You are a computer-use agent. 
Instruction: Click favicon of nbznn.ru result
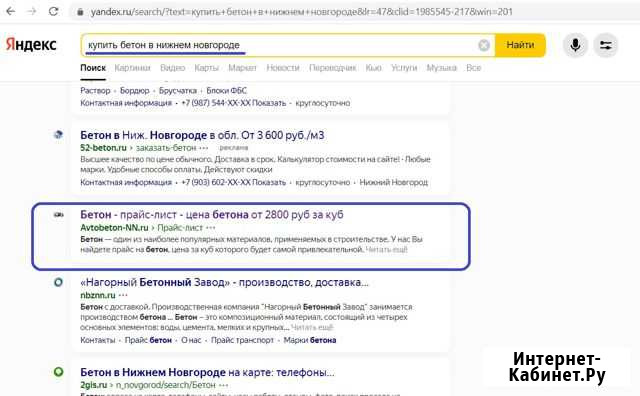58,282
